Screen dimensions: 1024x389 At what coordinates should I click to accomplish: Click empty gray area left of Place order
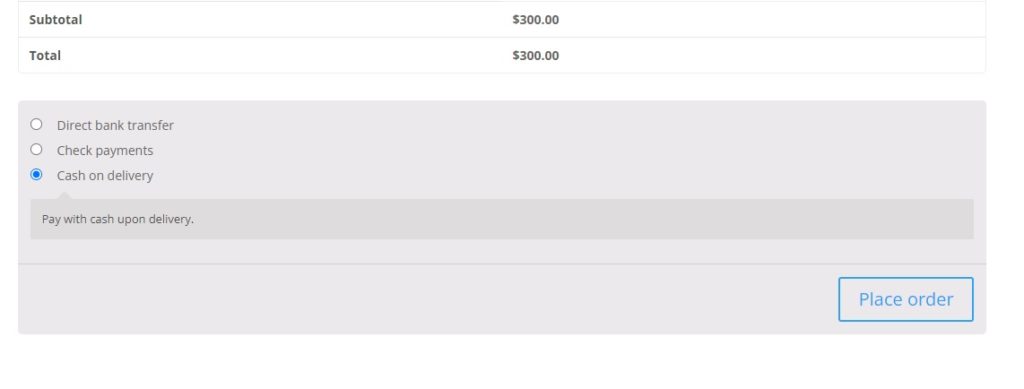[424, 299]
